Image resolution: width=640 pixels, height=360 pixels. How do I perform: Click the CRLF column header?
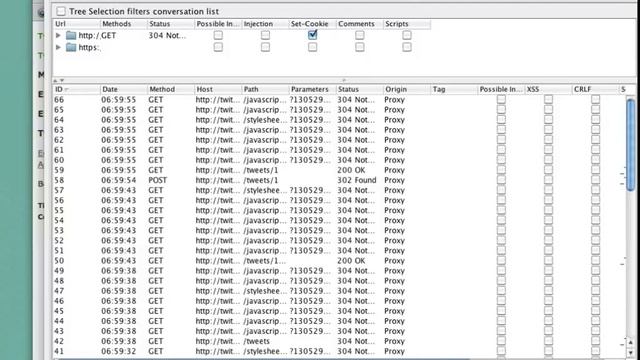click(x=596, y=89)
